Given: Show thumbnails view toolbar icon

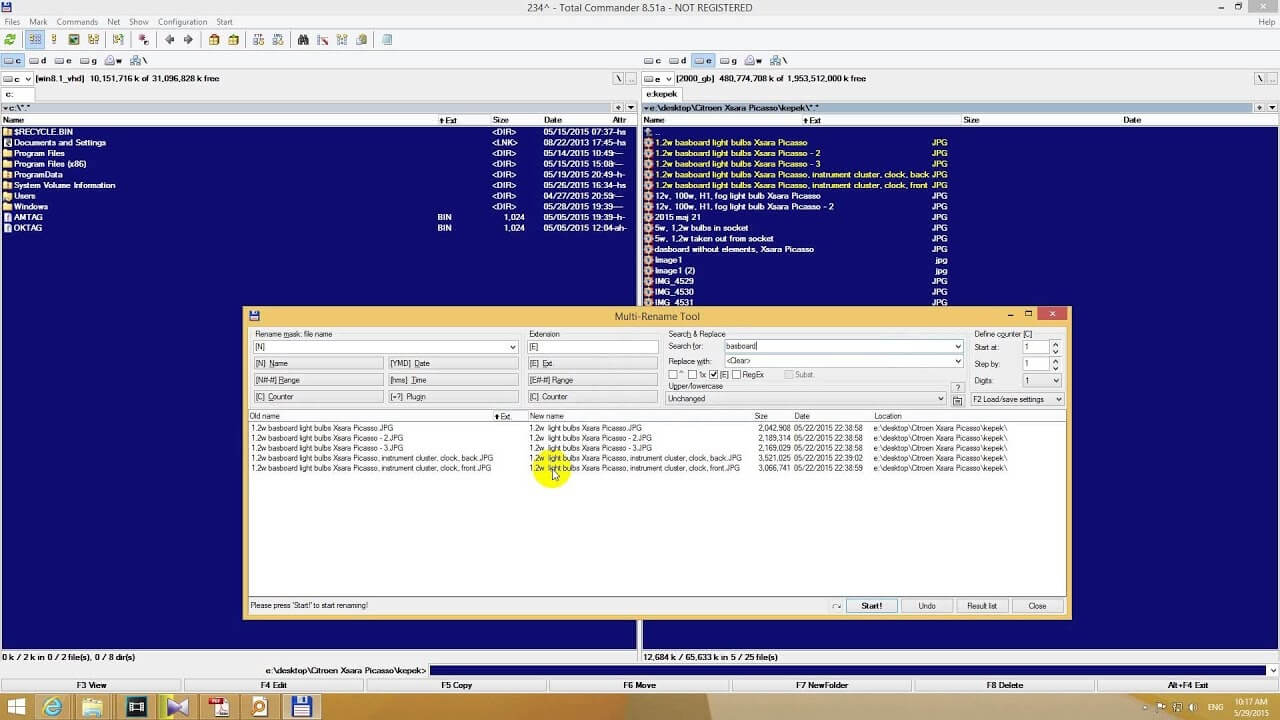Looking at the screenshot, I should pos(74,40).
